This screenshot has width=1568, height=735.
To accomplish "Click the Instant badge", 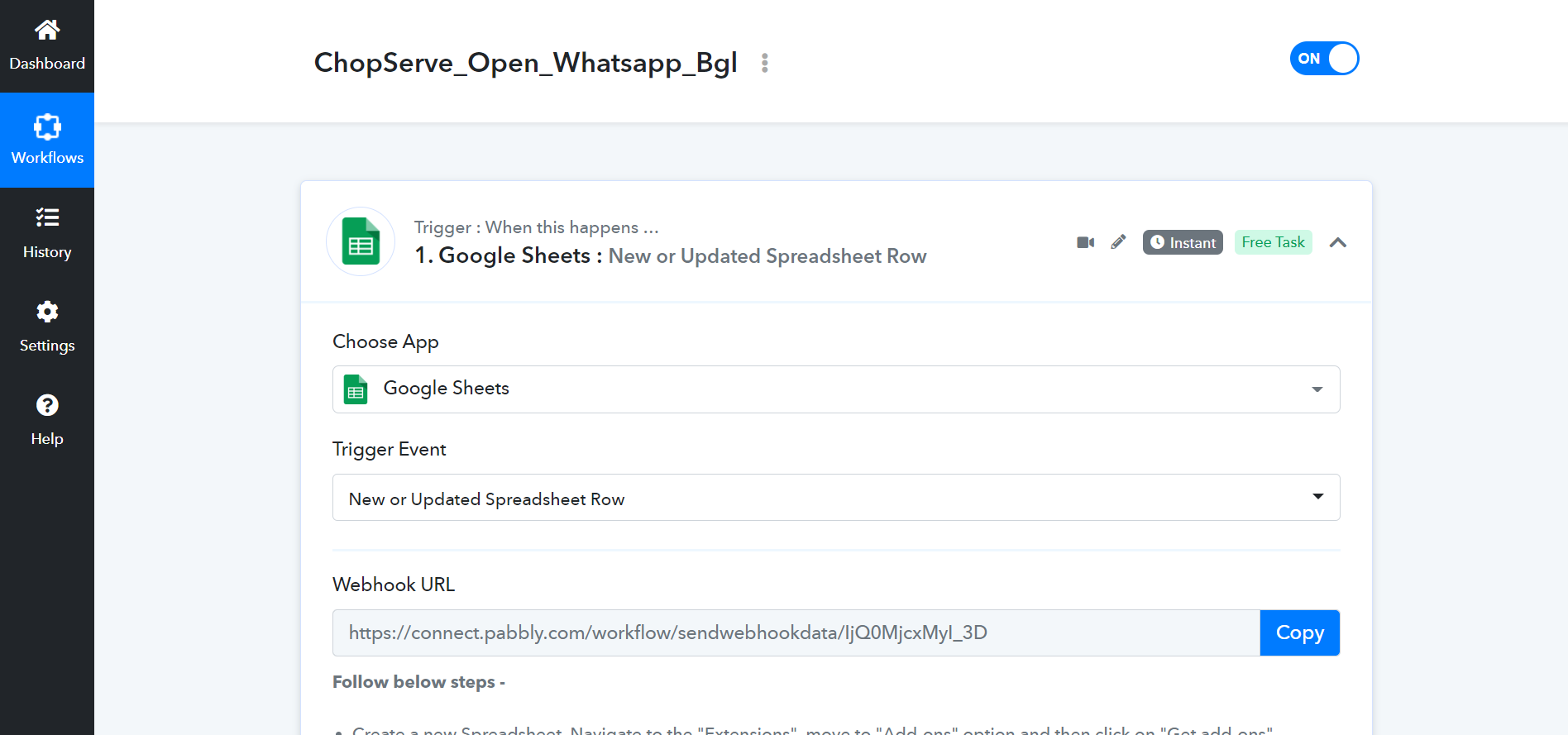I will pos(1183,242).
